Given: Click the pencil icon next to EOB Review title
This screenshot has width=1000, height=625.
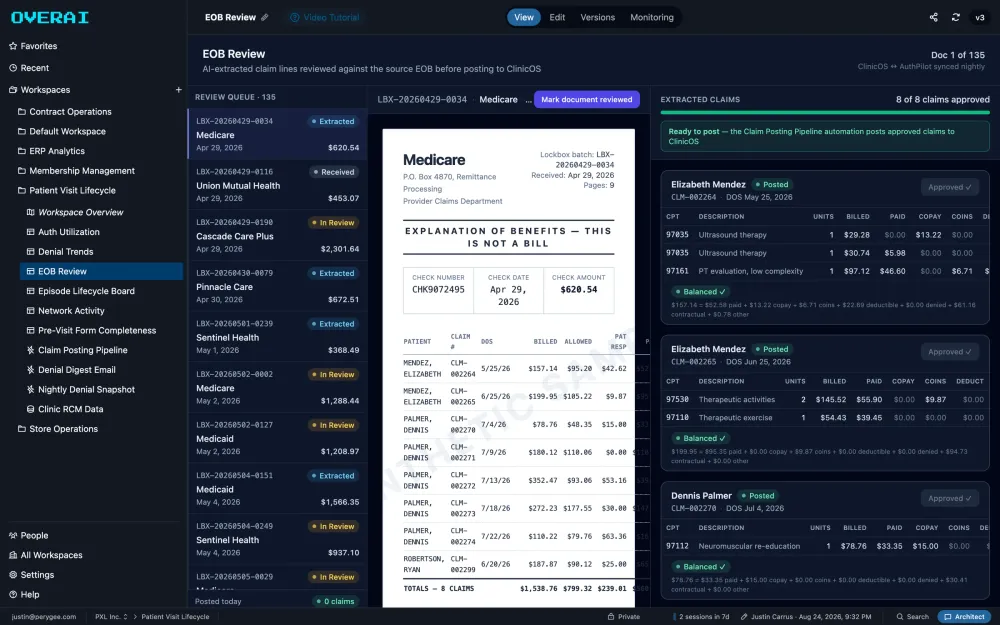Looking at the screenshot, I should (x=265, y=17).
